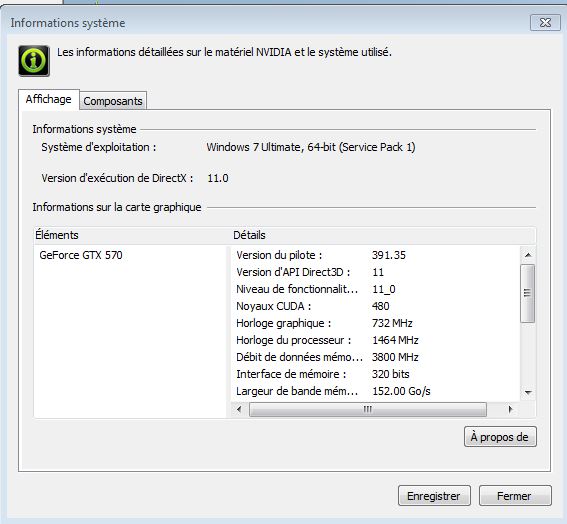Click the horizontal scroll right arrow
The image size is (567, 524).
[510, 409]
